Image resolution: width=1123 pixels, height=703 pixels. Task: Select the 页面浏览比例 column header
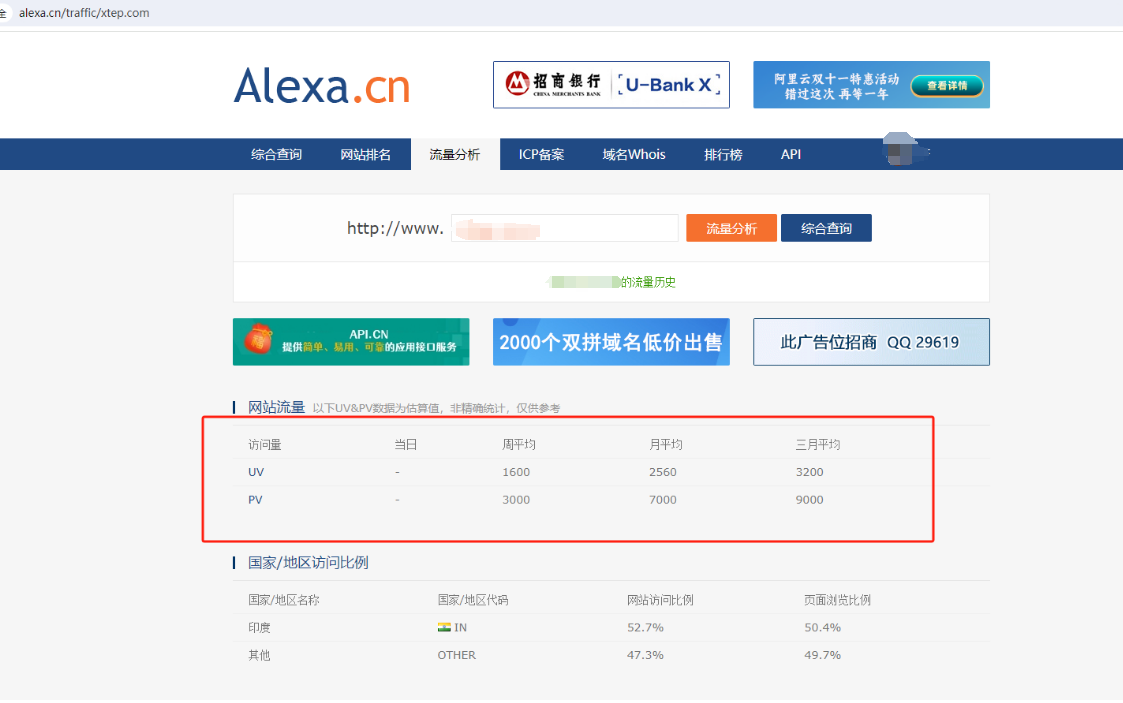point(837,600)
